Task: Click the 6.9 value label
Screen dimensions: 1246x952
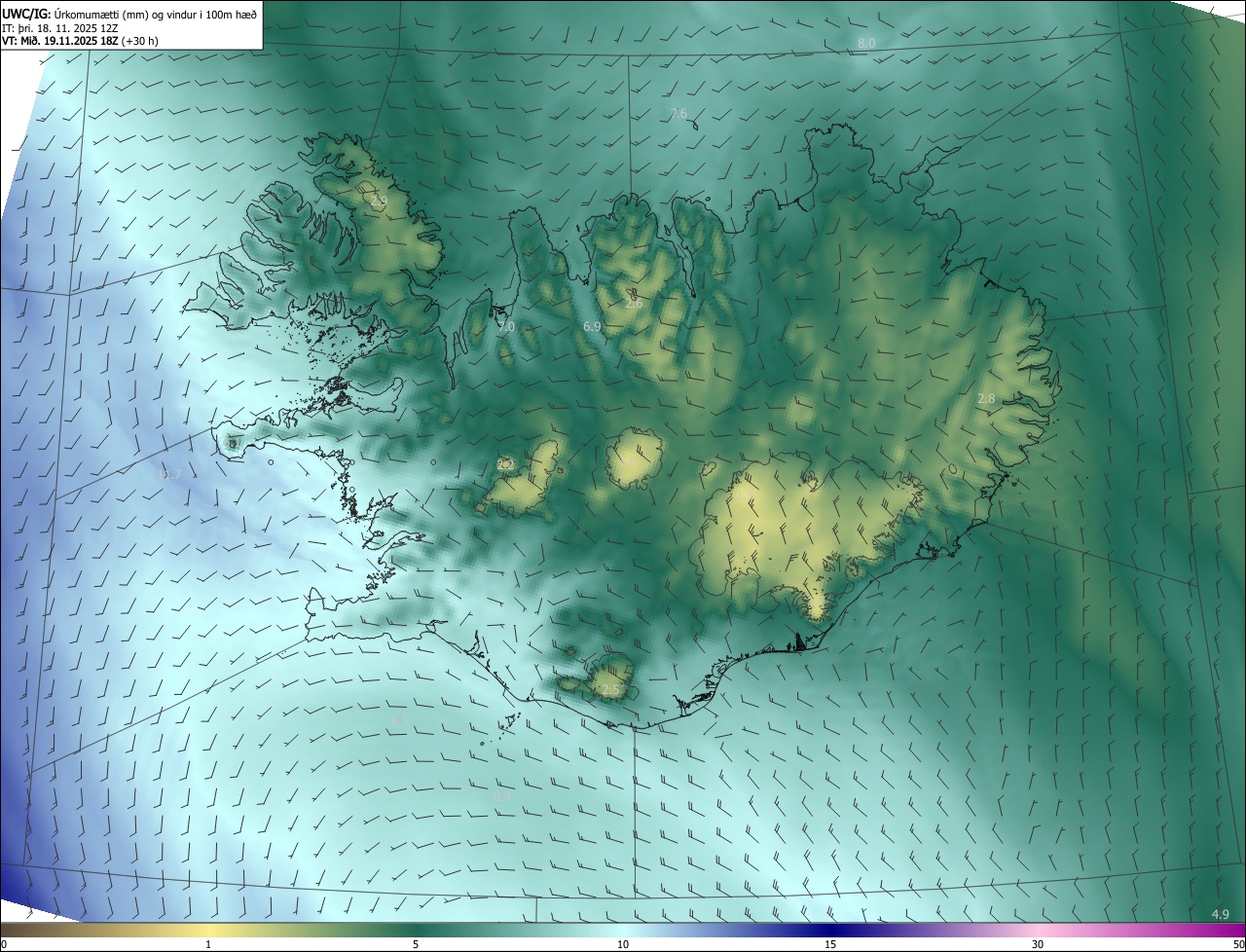Action: [592, 327]
